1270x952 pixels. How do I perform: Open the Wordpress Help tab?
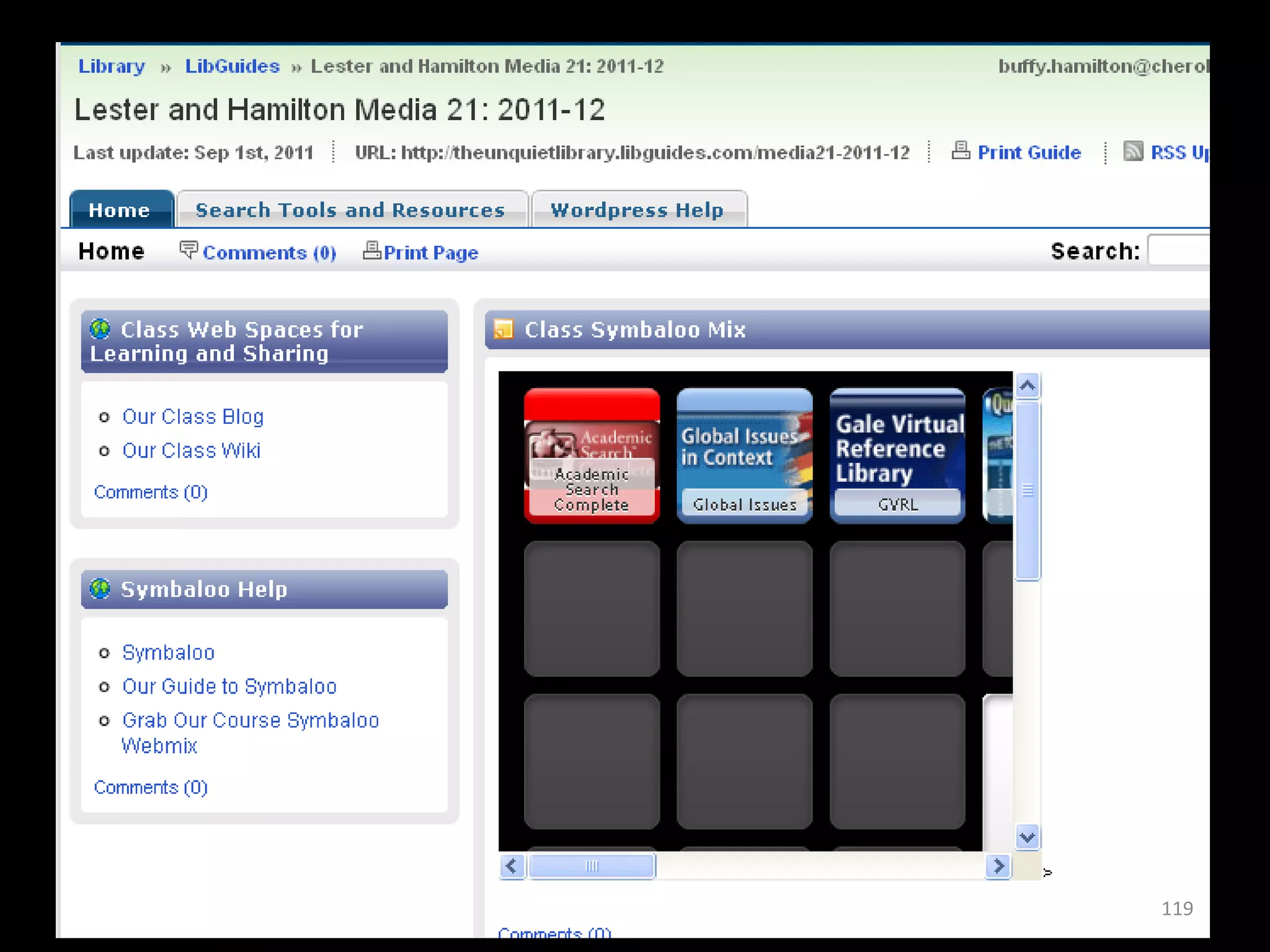(637, 210)
